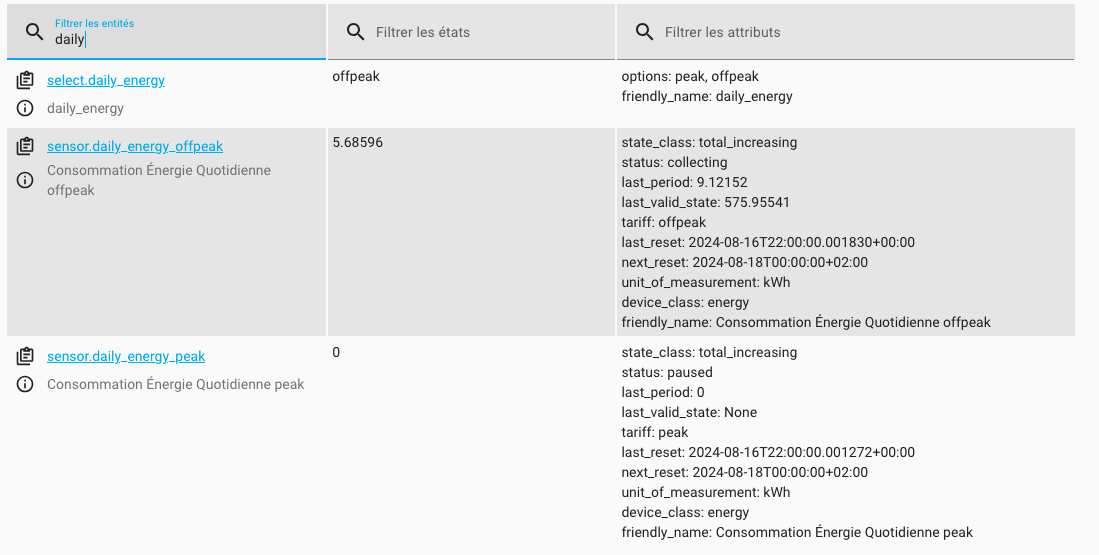Click the magnifier icon beside Filtrer les états
This screenshot has height=555, width=1099.
tap(355, 32)
